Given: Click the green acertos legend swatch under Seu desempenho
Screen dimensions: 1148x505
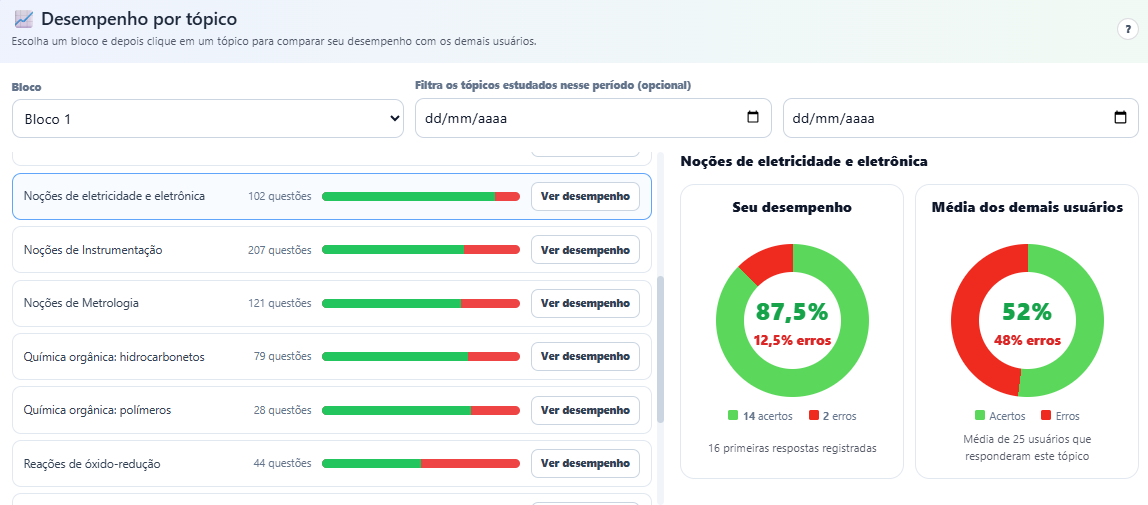Looking at the screenshot, I should coord(733,416).
